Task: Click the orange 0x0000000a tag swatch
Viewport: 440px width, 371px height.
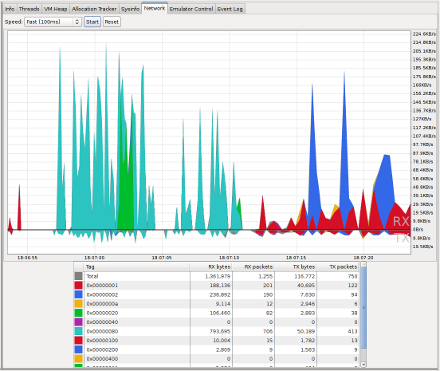Action: coord(78,304)
